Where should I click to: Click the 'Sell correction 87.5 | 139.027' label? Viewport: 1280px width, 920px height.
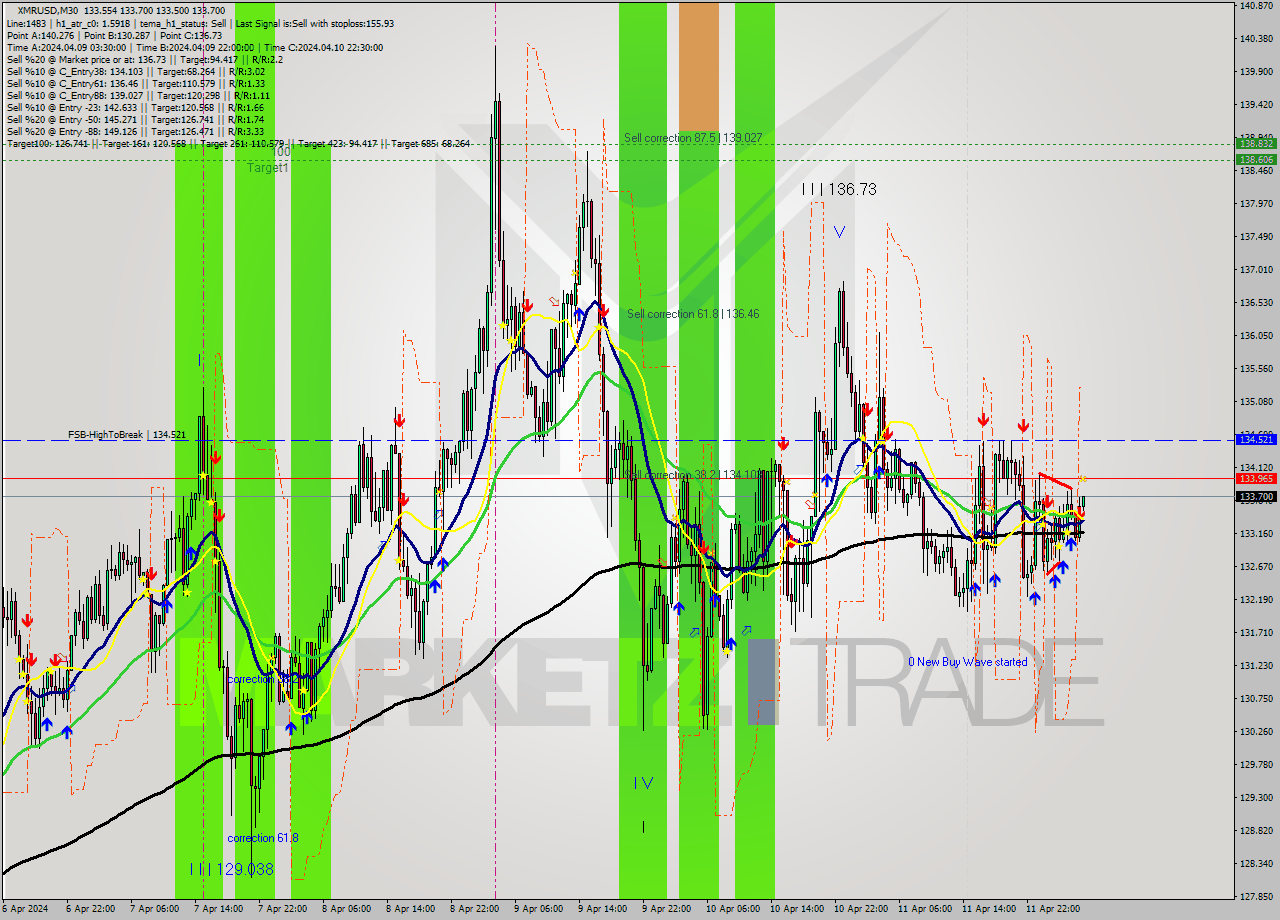(693, 137)
